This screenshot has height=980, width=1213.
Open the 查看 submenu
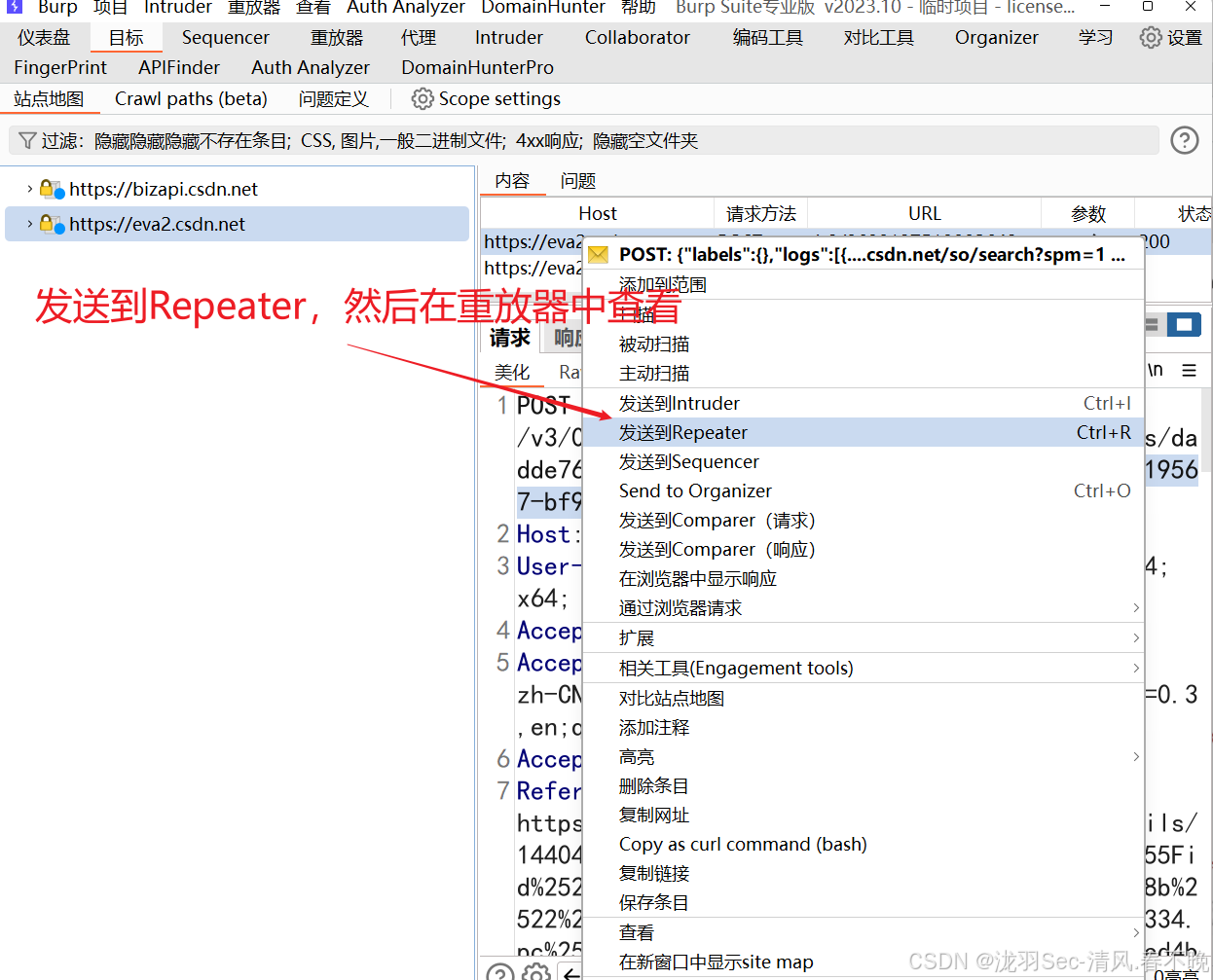tap(863, 932)
